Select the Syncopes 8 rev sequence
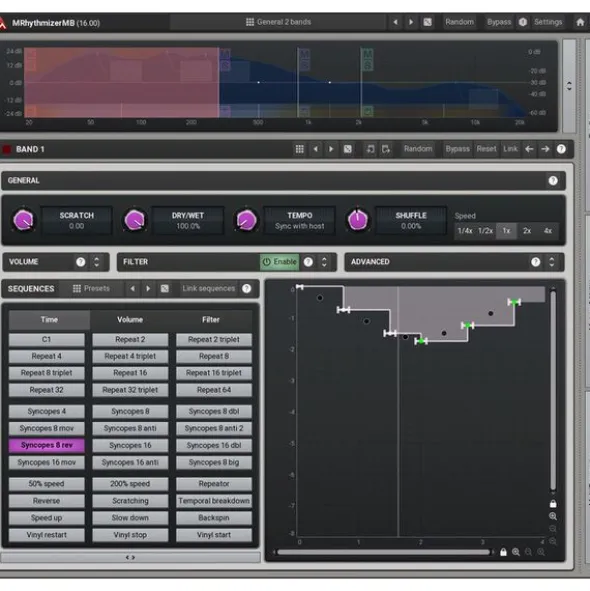Screen dimensions: 590x591 click(x=47, y=445)
